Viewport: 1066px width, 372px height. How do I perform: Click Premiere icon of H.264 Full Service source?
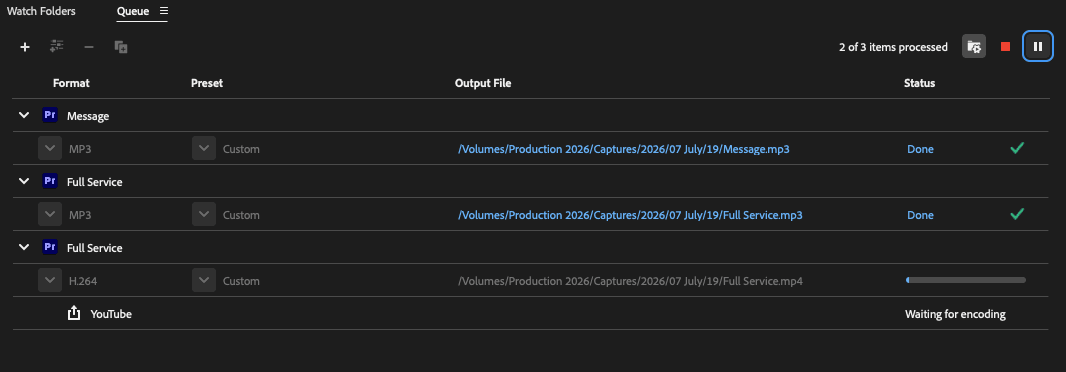[x=50, y=247]
